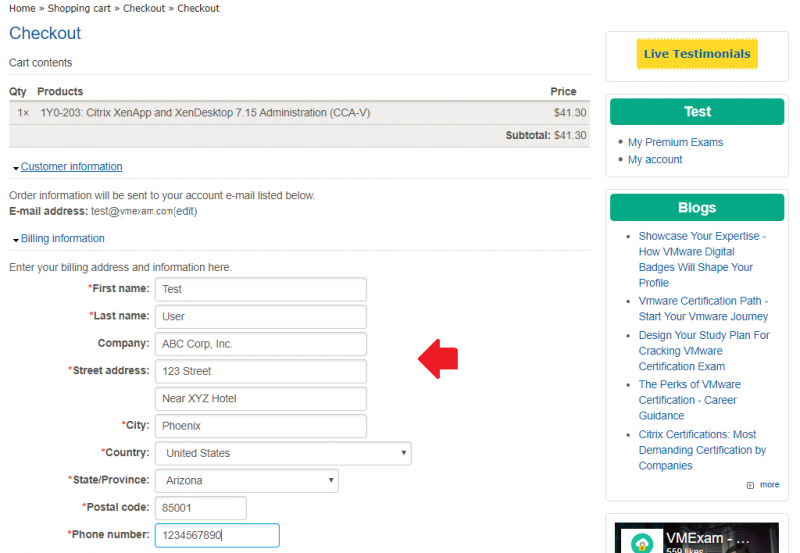
Task: Click the Live Testimonials banner
Action: coord(697,54)
